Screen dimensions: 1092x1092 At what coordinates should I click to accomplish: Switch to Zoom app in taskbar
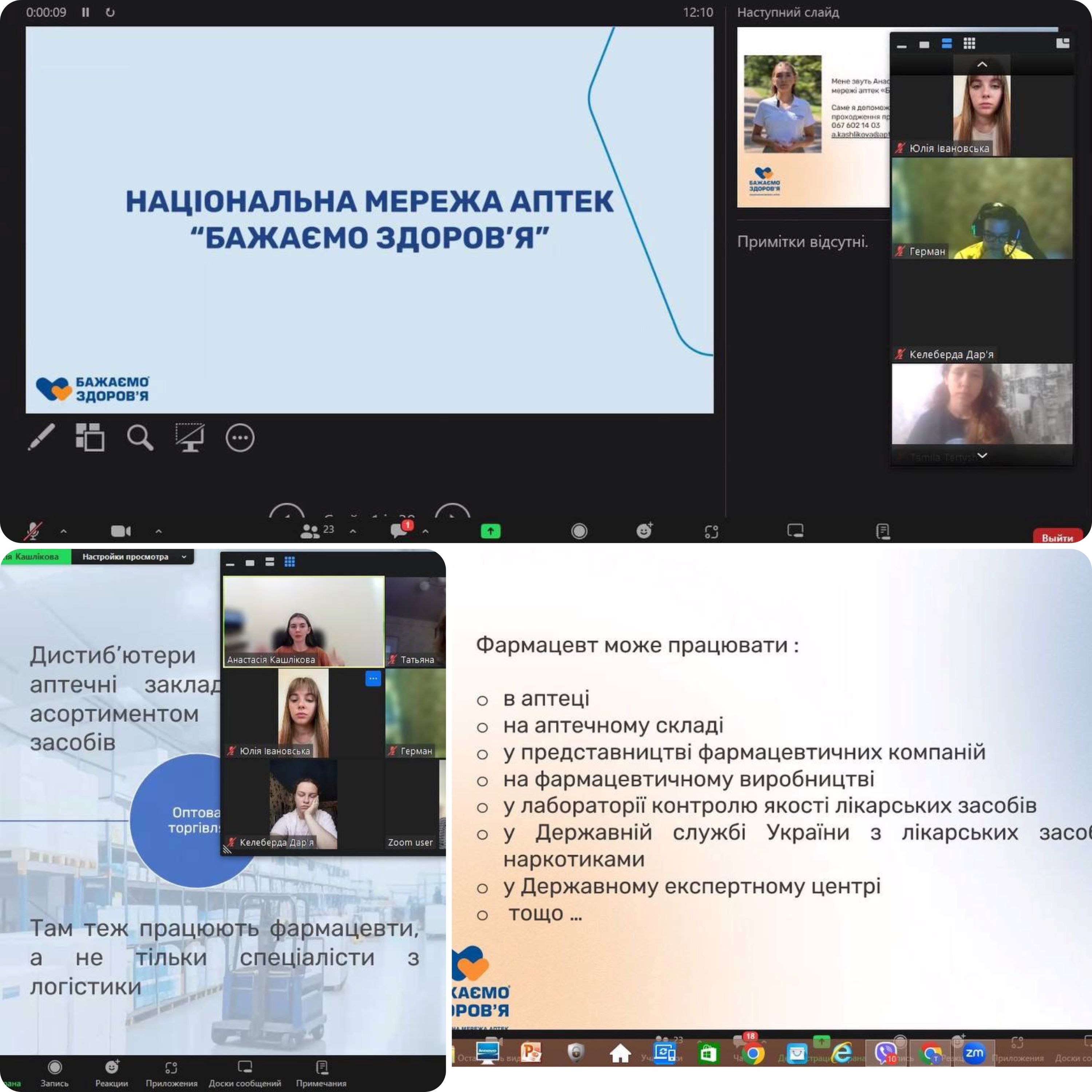(x=974, y=1053)
